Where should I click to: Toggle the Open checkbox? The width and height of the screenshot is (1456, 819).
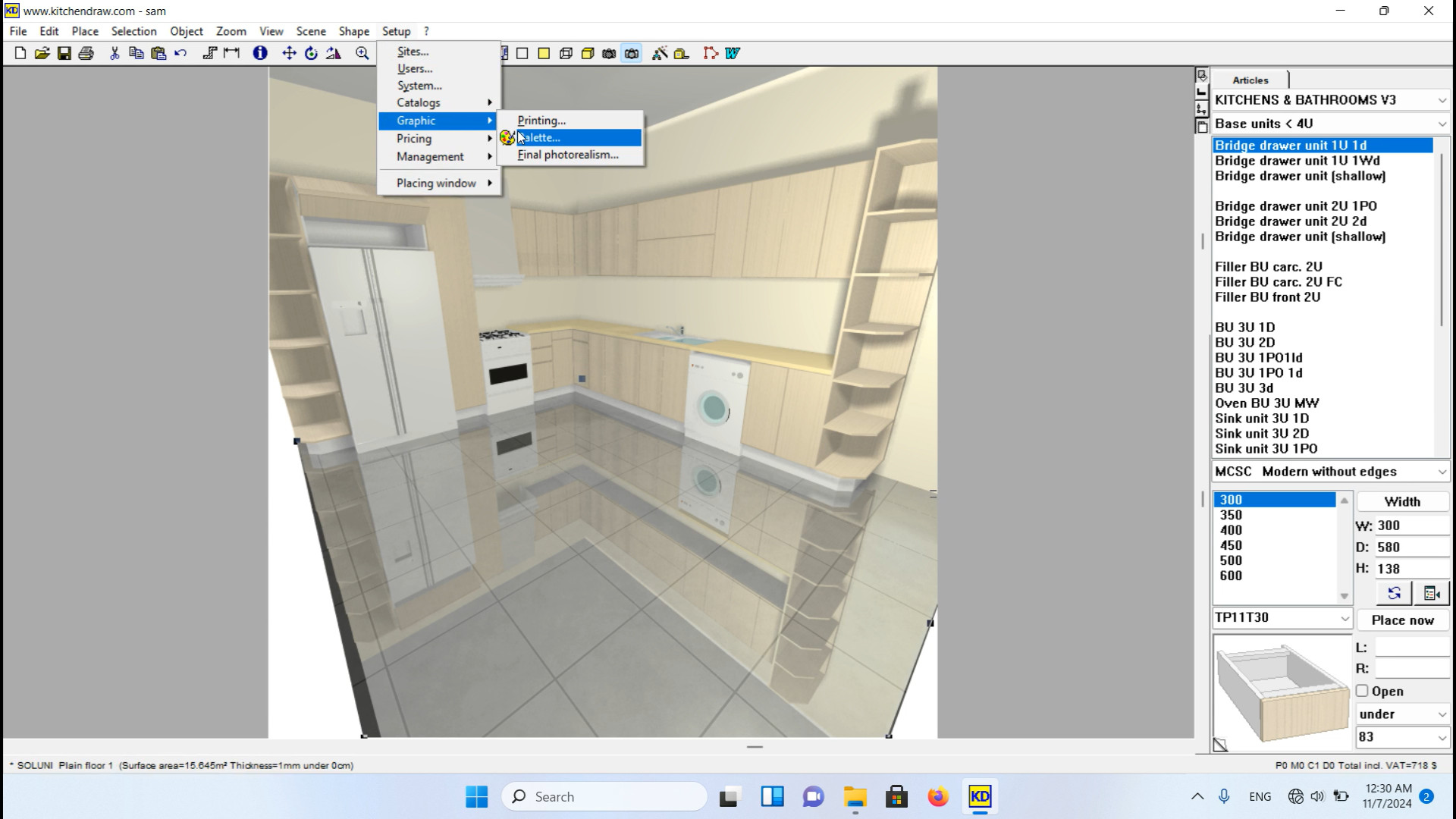pyautogui.click(x=1362, y=691)
